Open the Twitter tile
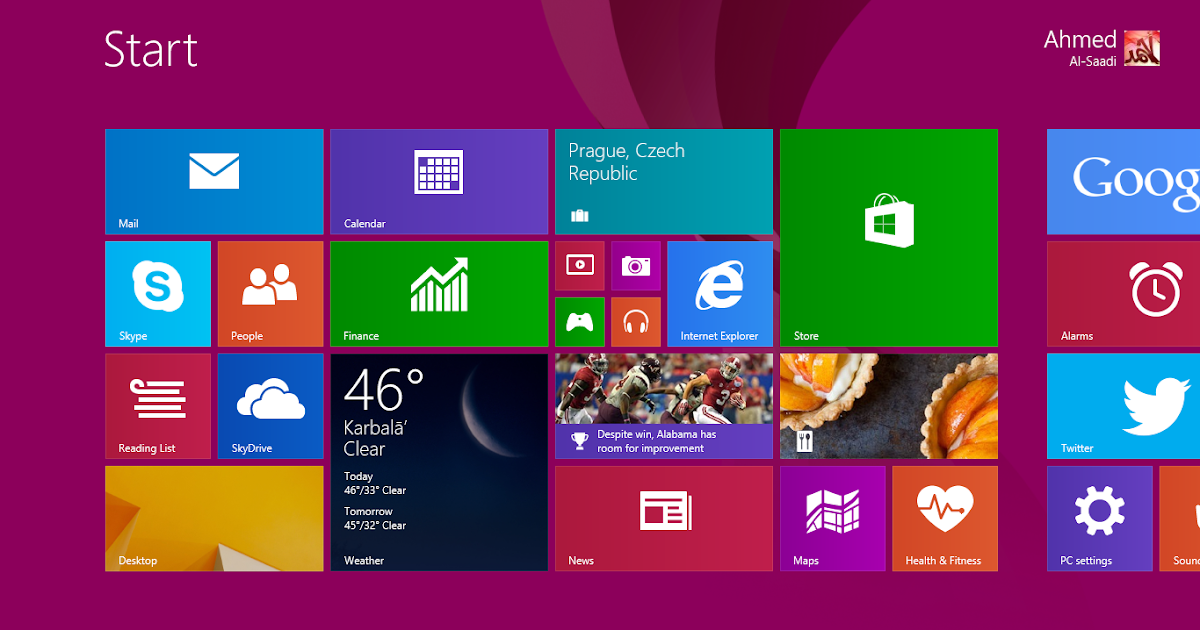Image resolution: width=1200 pixels, height=630 pixels. [x=1123, y=406]
